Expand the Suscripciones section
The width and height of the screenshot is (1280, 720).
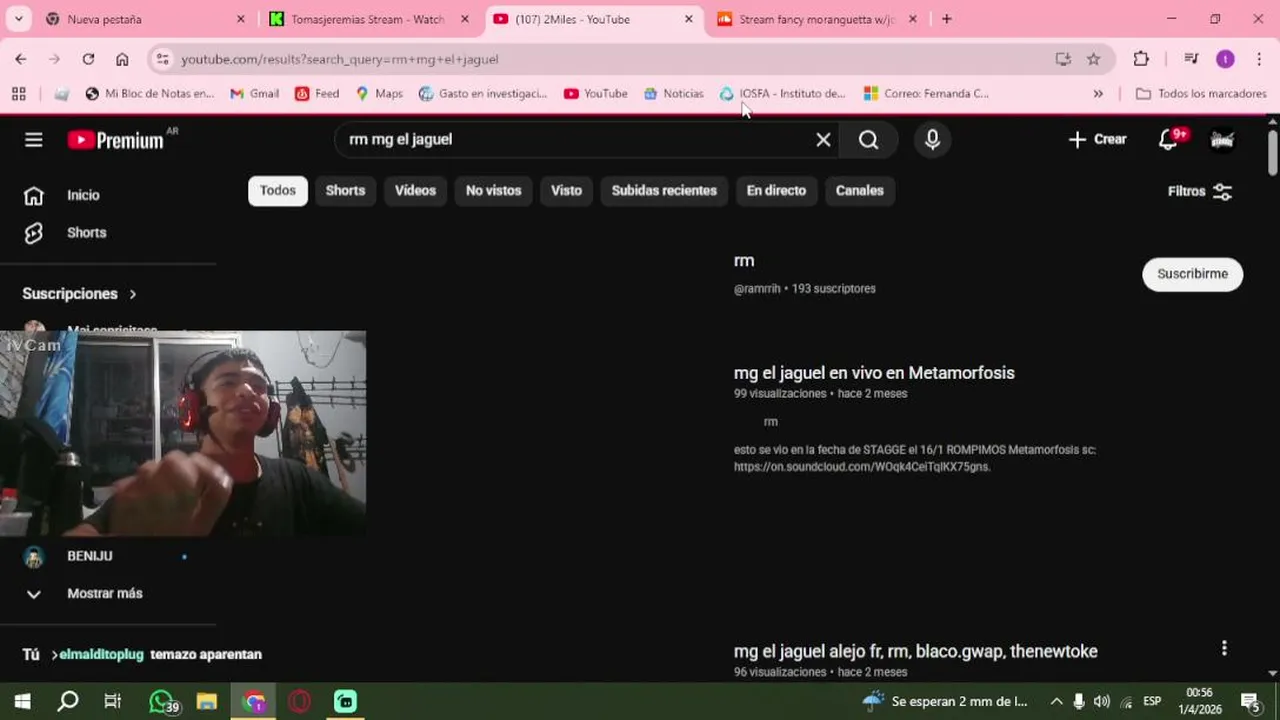click(x=80, y=294)
